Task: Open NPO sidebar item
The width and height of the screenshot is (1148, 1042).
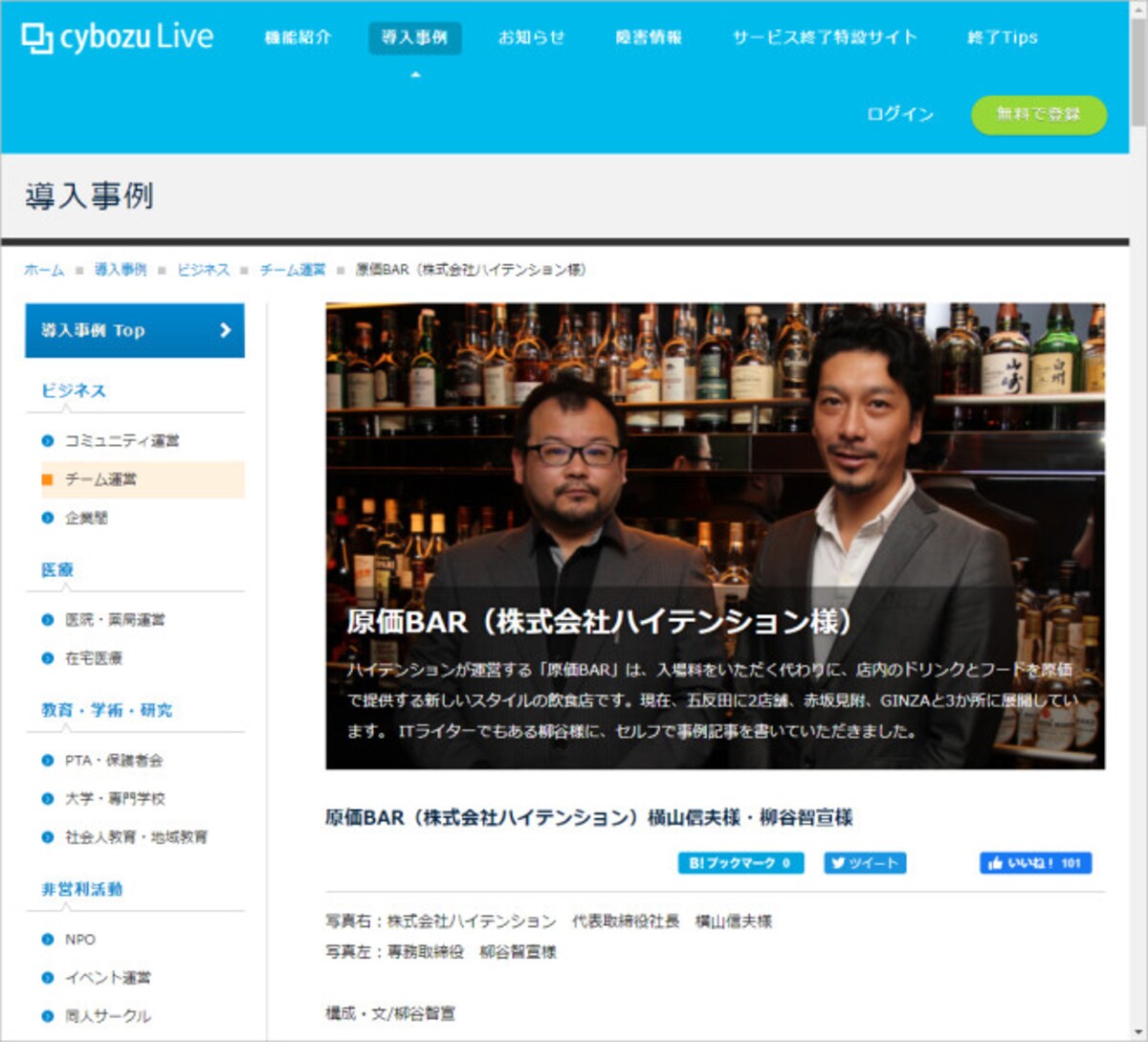Action: (x=80, y=940)
